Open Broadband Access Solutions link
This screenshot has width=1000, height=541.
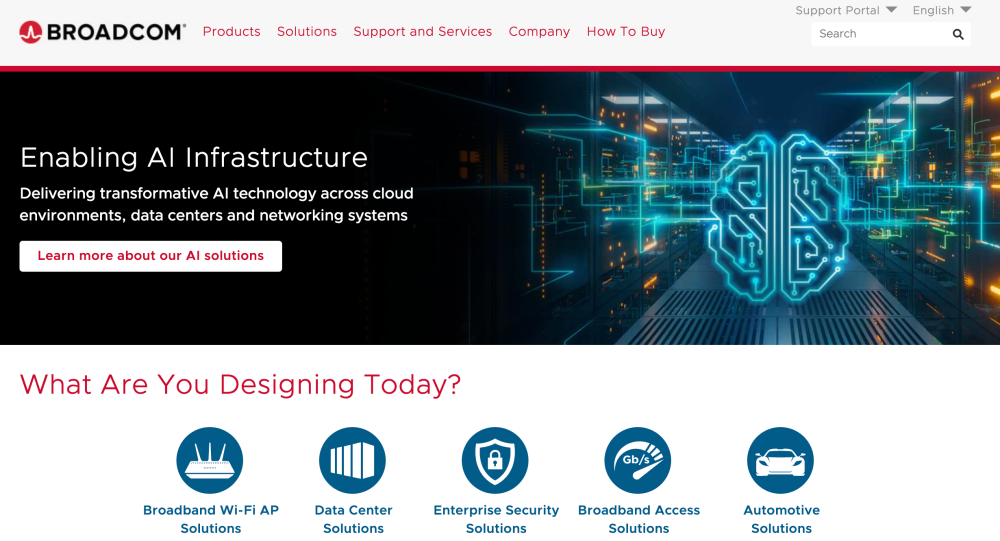point(638,519)
